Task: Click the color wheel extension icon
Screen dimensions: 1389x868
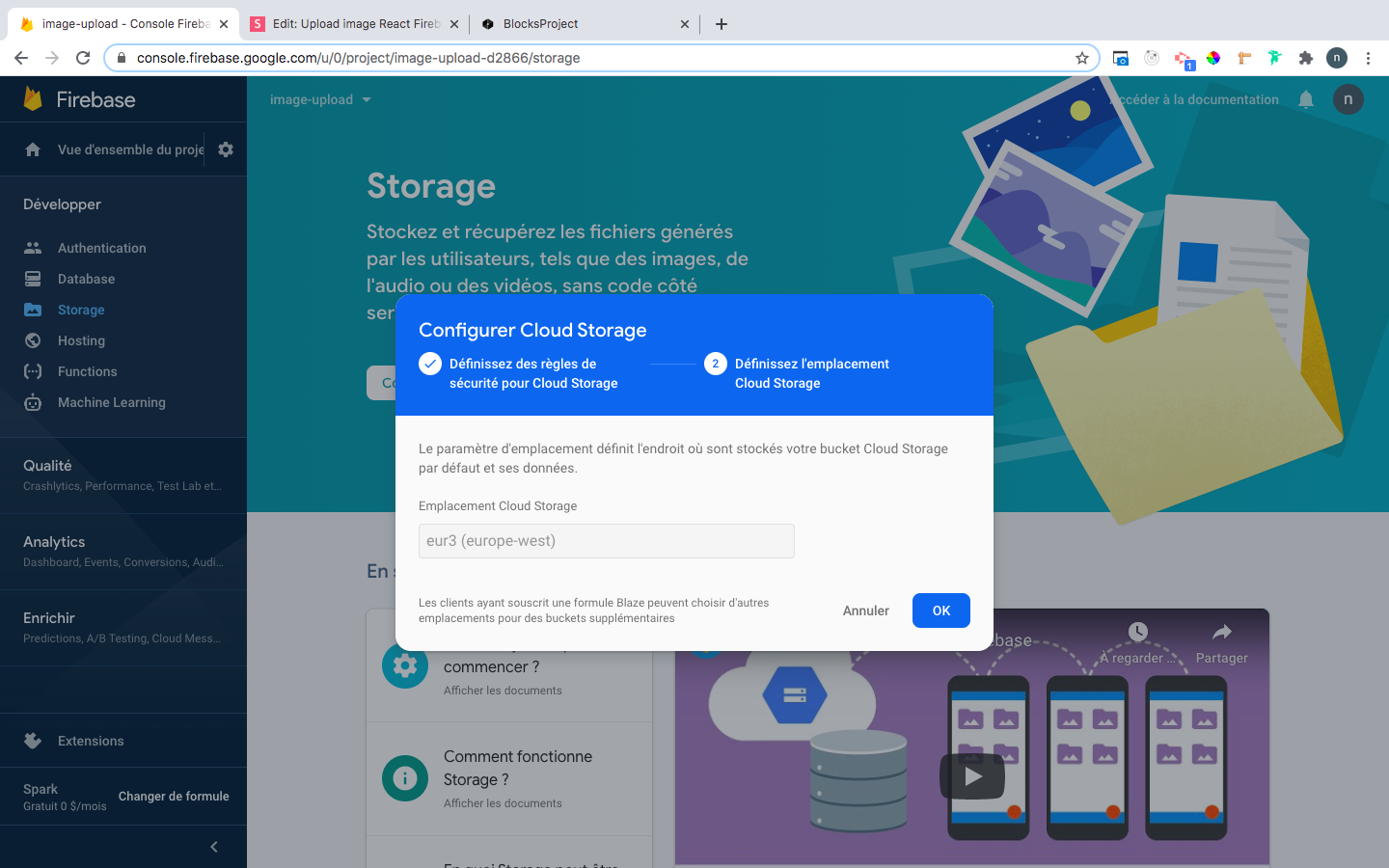Action: click(x=1213, y=58)
